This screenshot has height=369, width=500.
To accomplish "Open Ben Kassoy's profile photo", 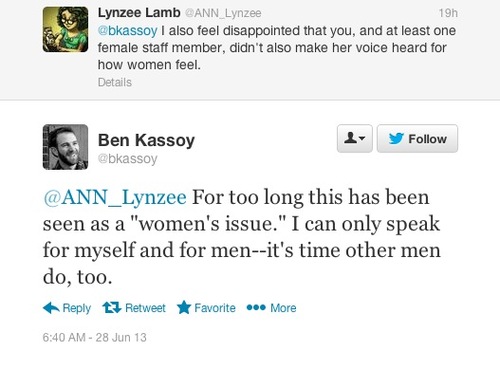I will click(65, 147).
